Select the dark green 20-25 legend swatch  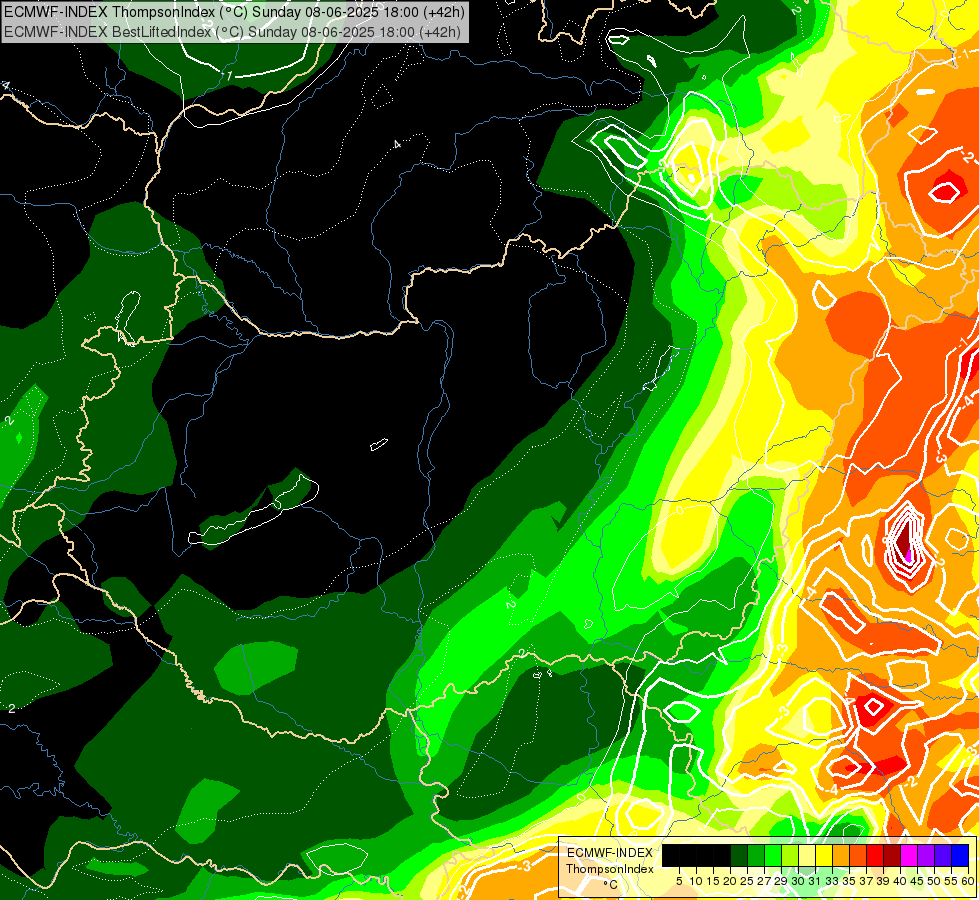(739, 855)
